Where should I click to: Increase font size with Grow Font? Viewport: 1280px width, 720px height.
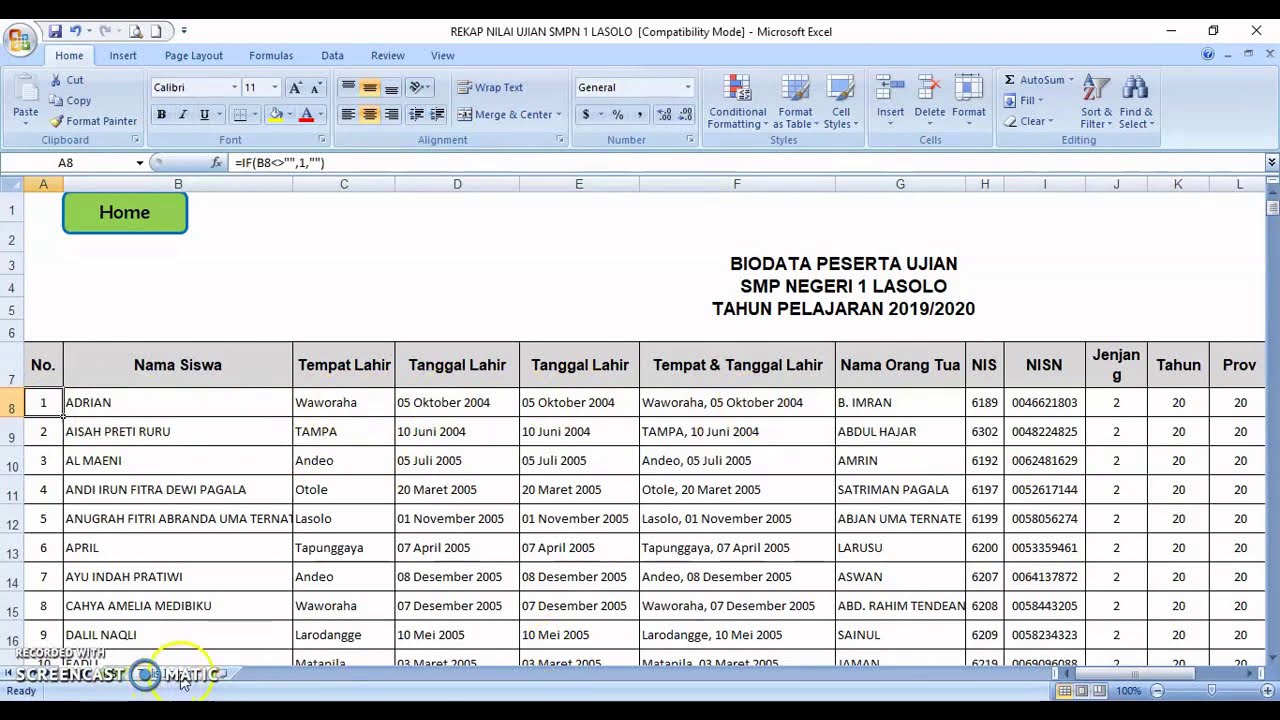point(294,88)
